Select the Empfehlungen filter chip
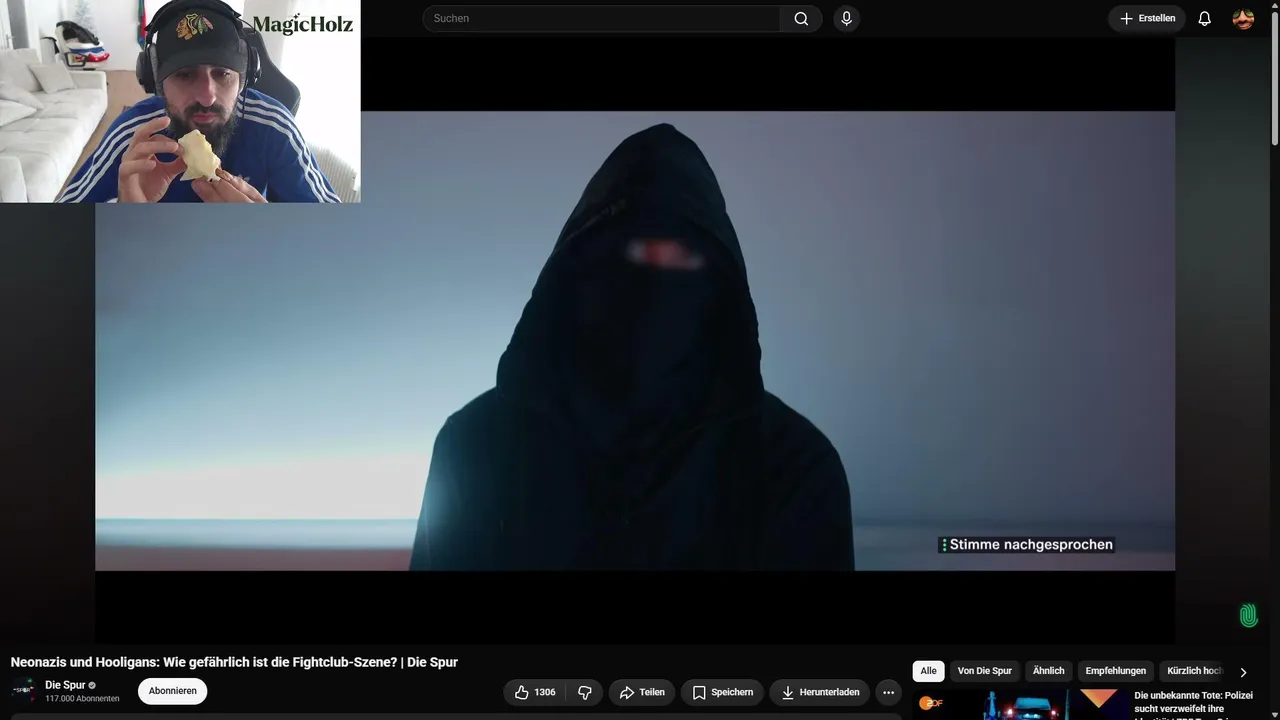This screenshot has height=720, width=1280. coord(1115,671)
